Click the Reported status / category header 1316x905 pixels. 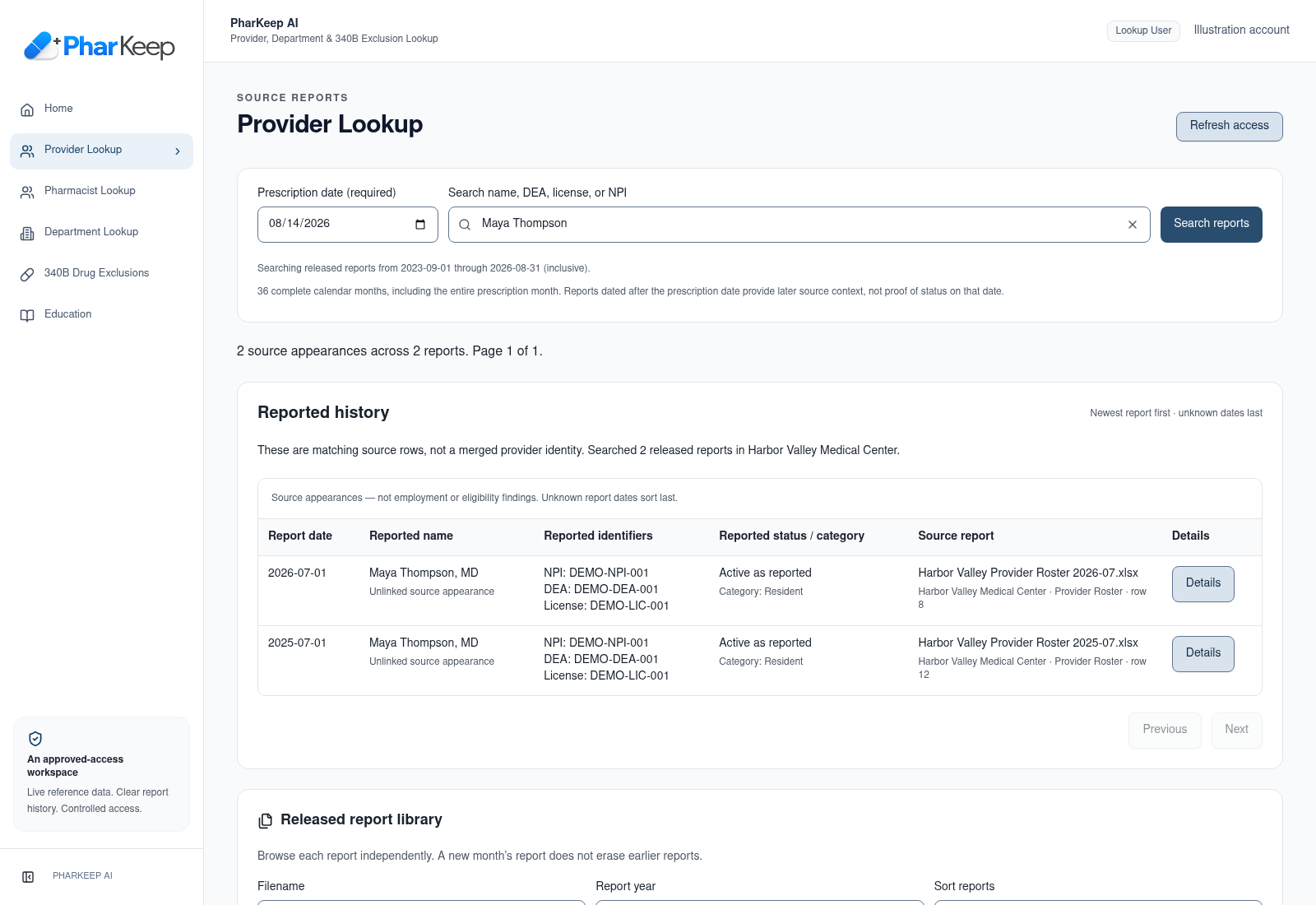tap(791, 536)
